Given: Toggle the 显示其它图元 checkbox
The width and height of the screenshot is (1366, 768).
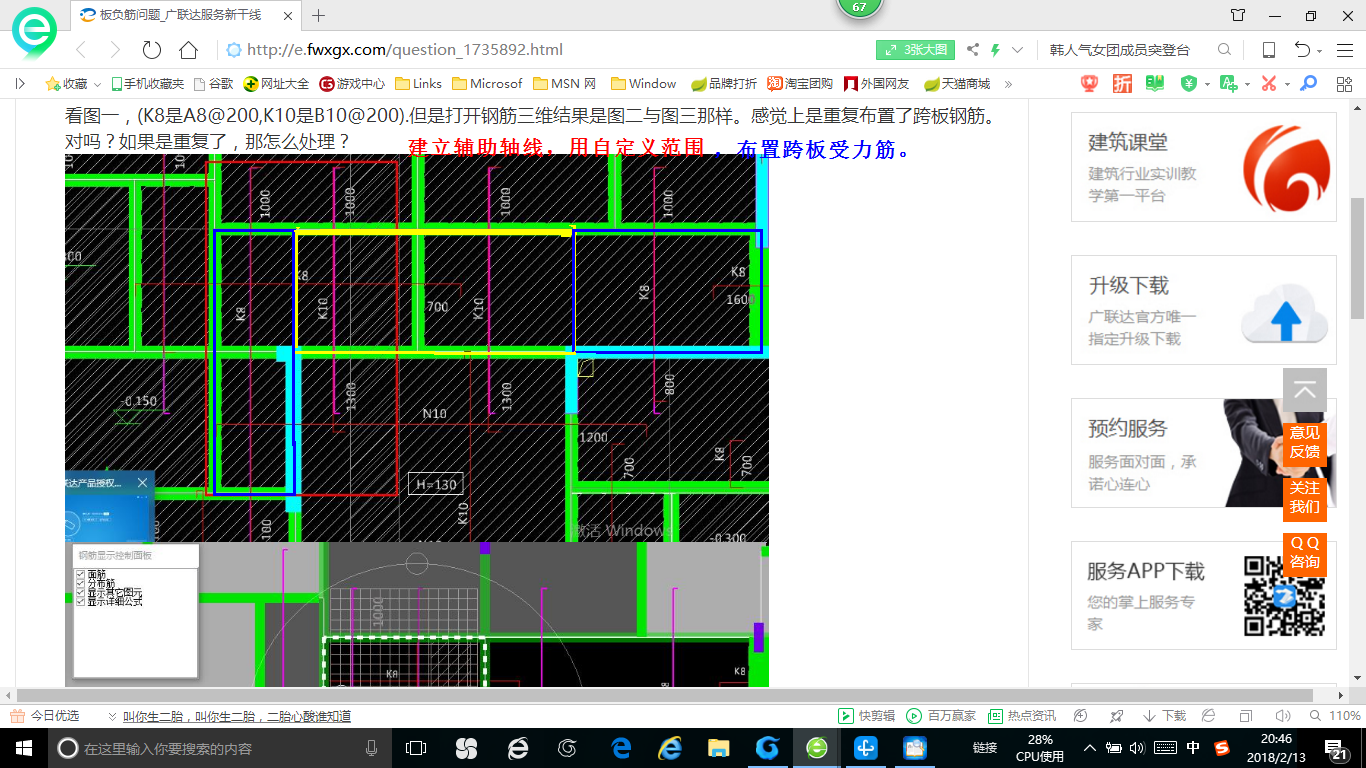Looking at the screenshot, I should 81,593.
